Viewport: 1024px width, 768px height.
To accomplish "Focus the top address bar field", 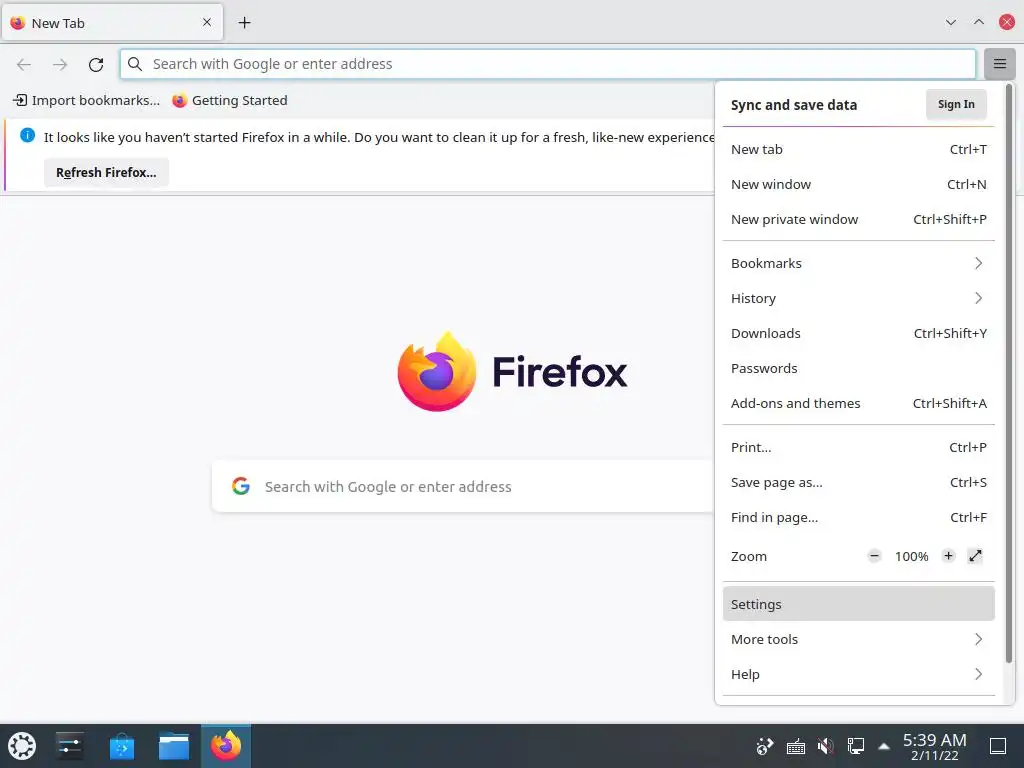I will [548, 64].
